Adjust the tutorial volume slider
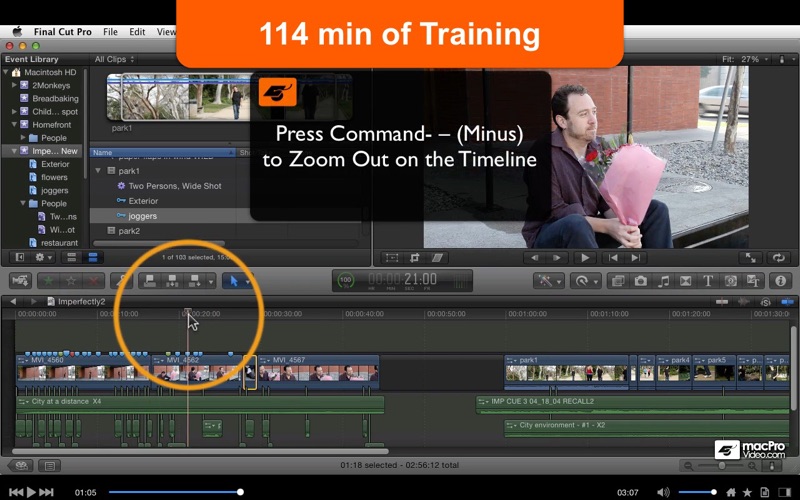 click(697, 492)
